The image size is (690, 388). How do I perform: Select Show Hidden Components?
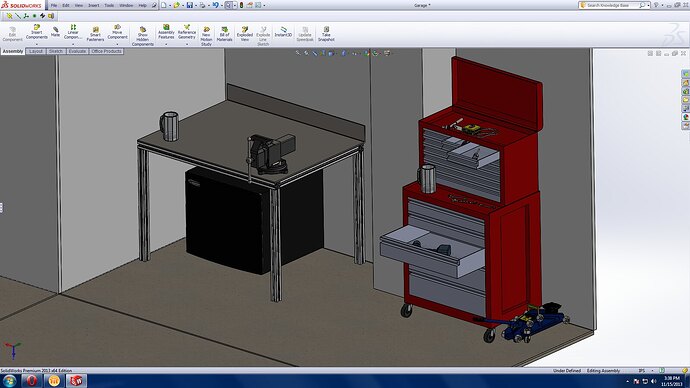click(x=143, y=36)
